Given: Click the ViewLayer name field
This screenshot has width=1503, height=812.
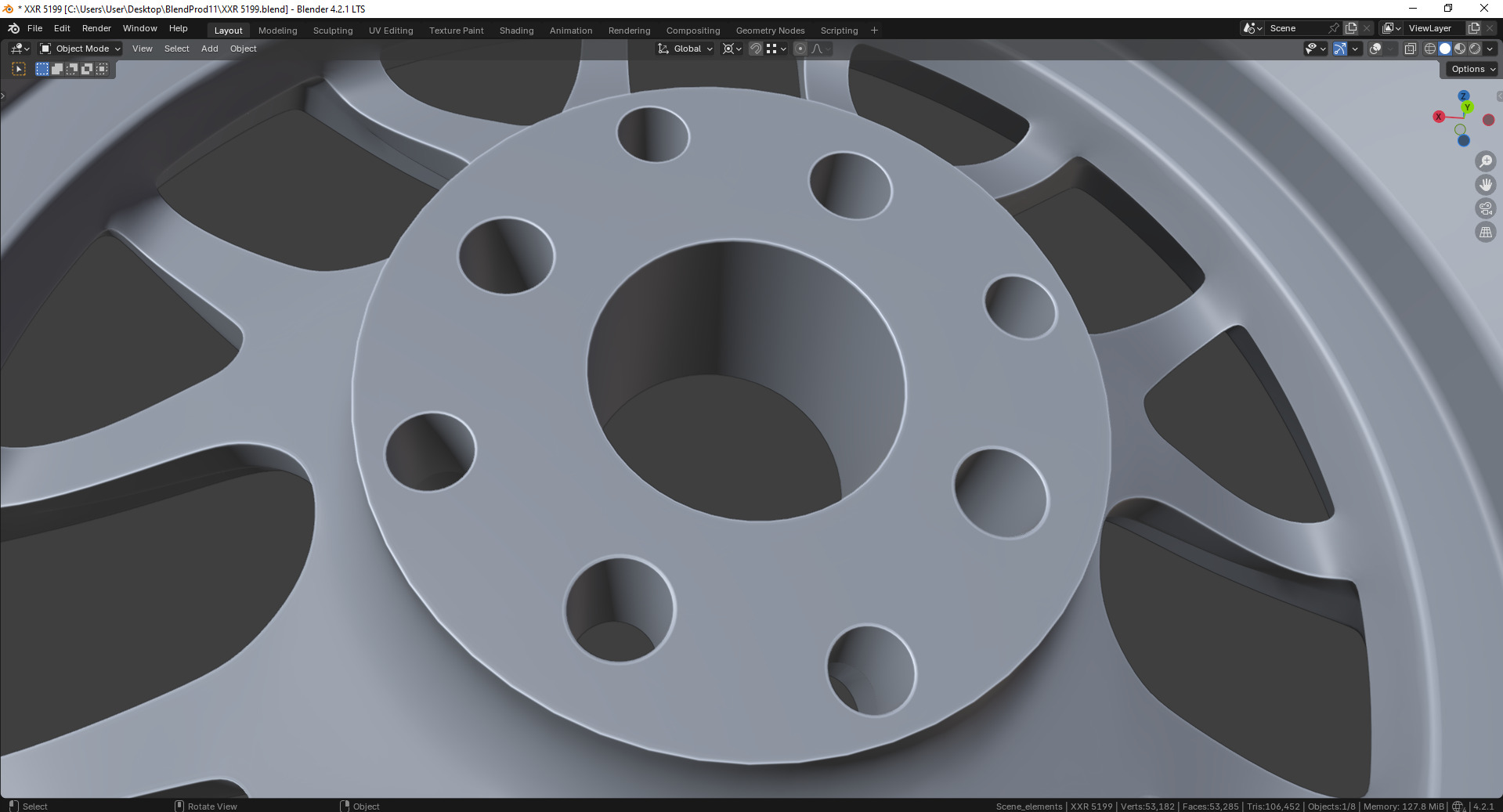Looking at the screenshot, I should (1434, 28).
